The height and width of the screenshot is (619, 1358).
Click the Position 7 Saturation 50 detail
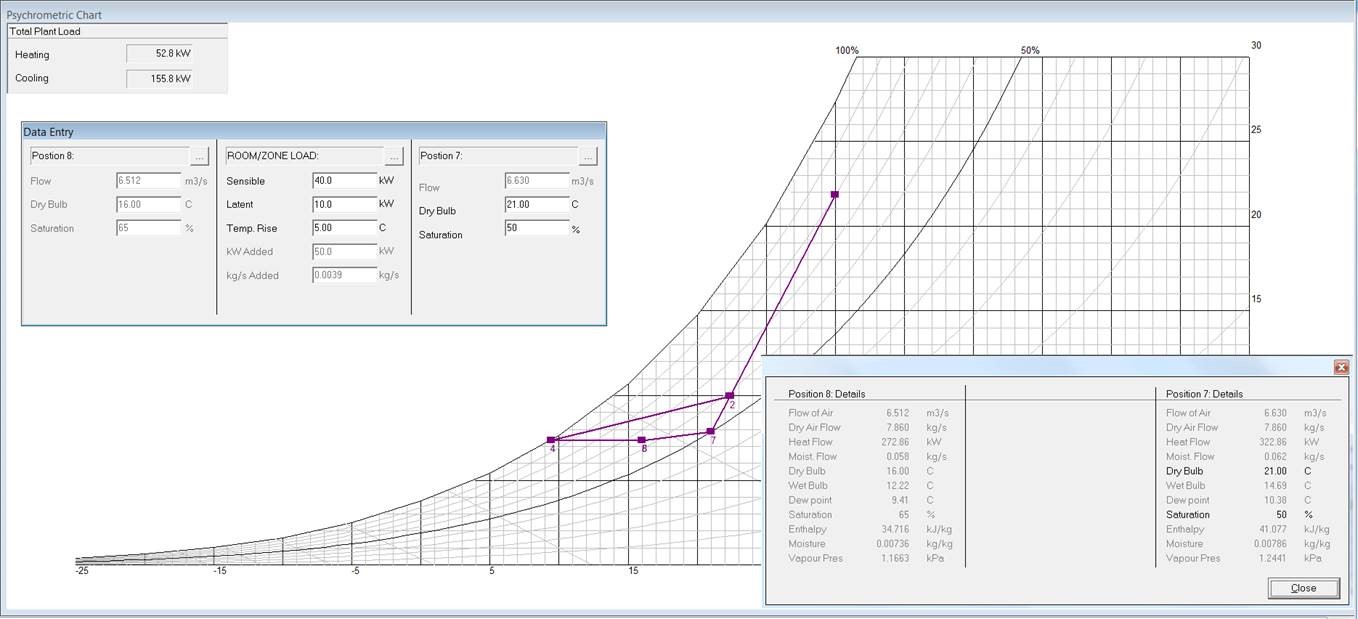[x=1283, y=514]
